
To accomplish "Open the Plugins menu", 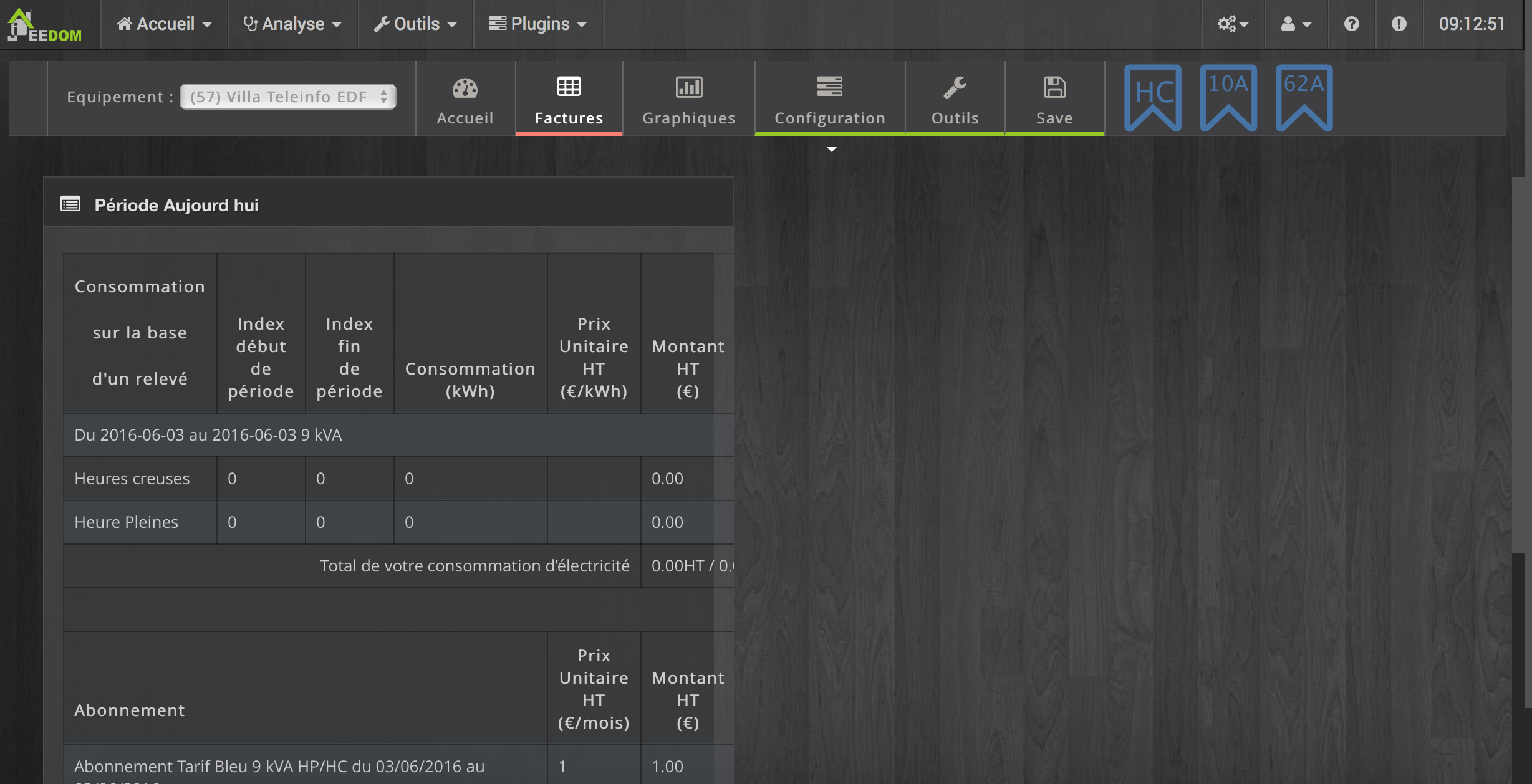I will point(538,24).
